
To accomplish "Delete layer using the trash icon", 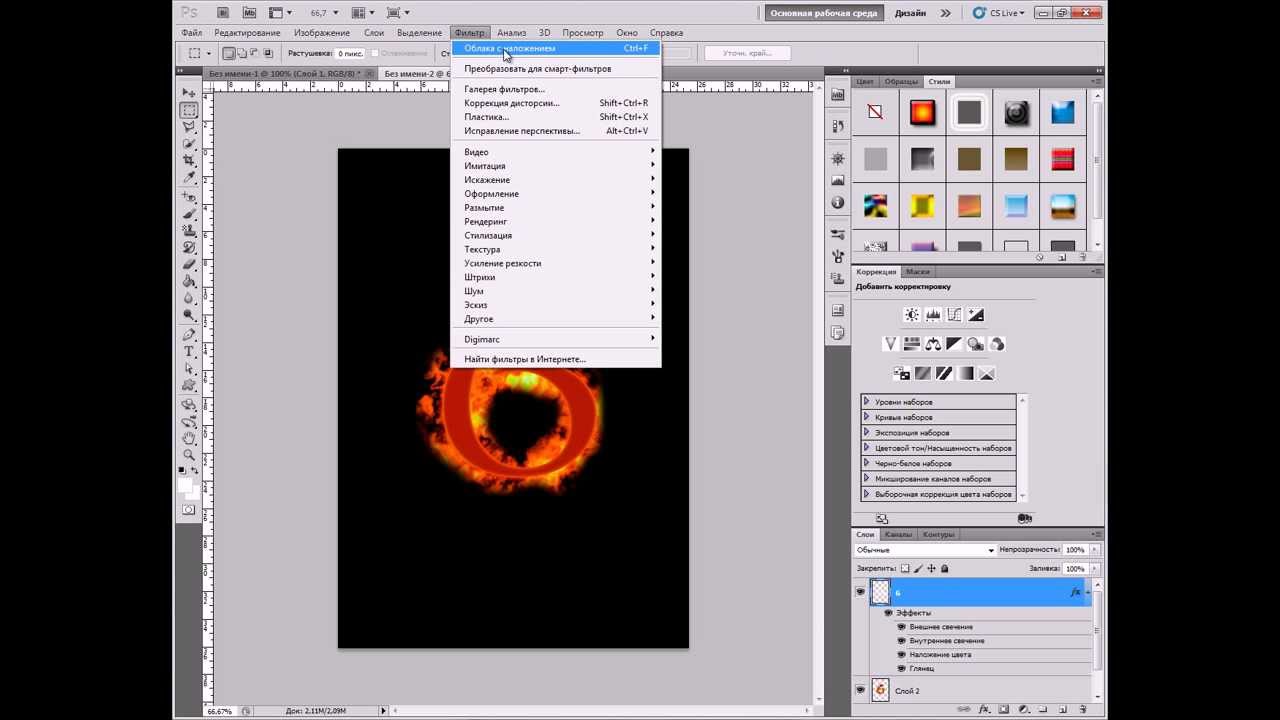I will click(1083, 709).
